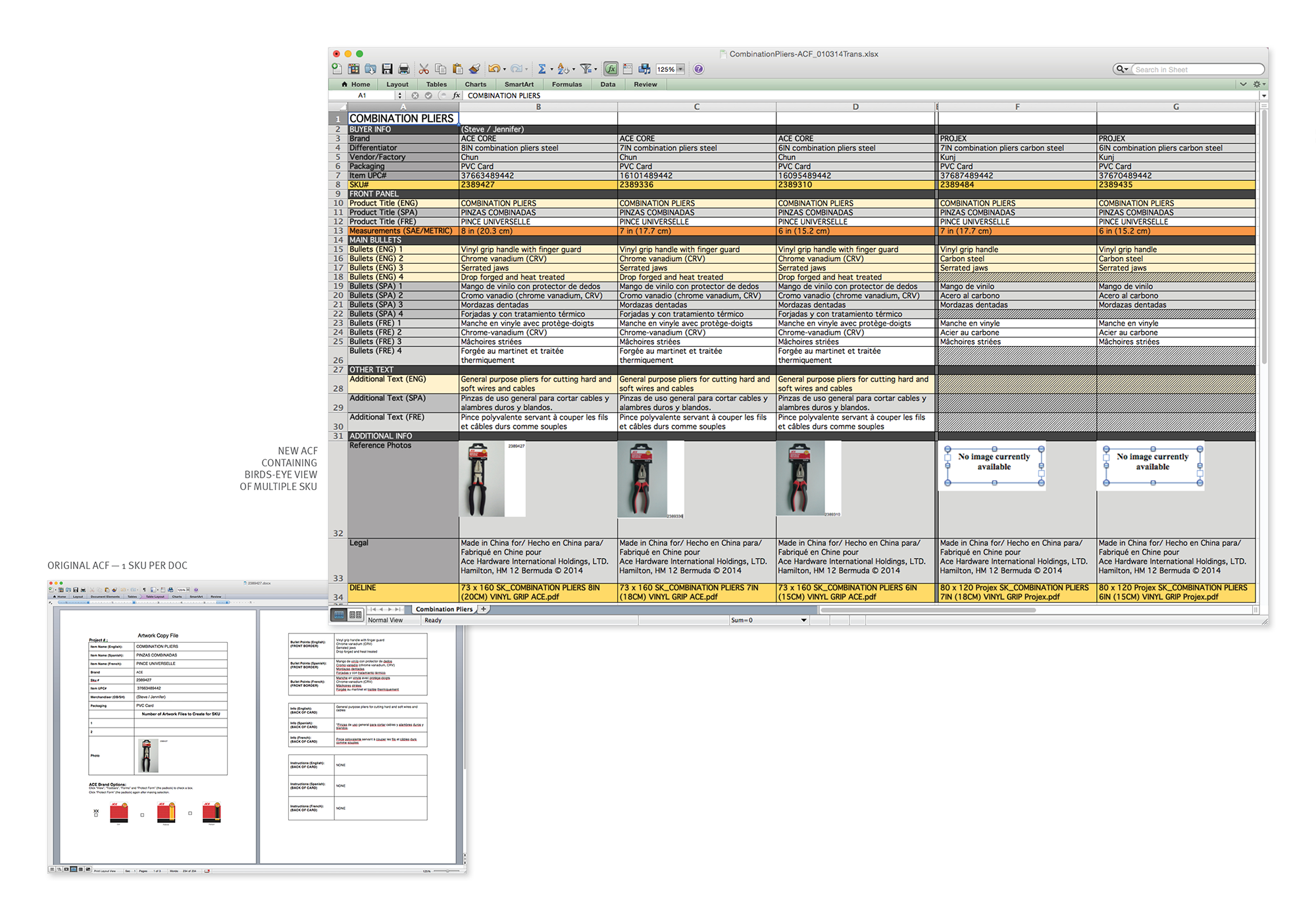Switch to Page Layout view toggle
Screen dimensions: 1316x921
coord(355,614)
